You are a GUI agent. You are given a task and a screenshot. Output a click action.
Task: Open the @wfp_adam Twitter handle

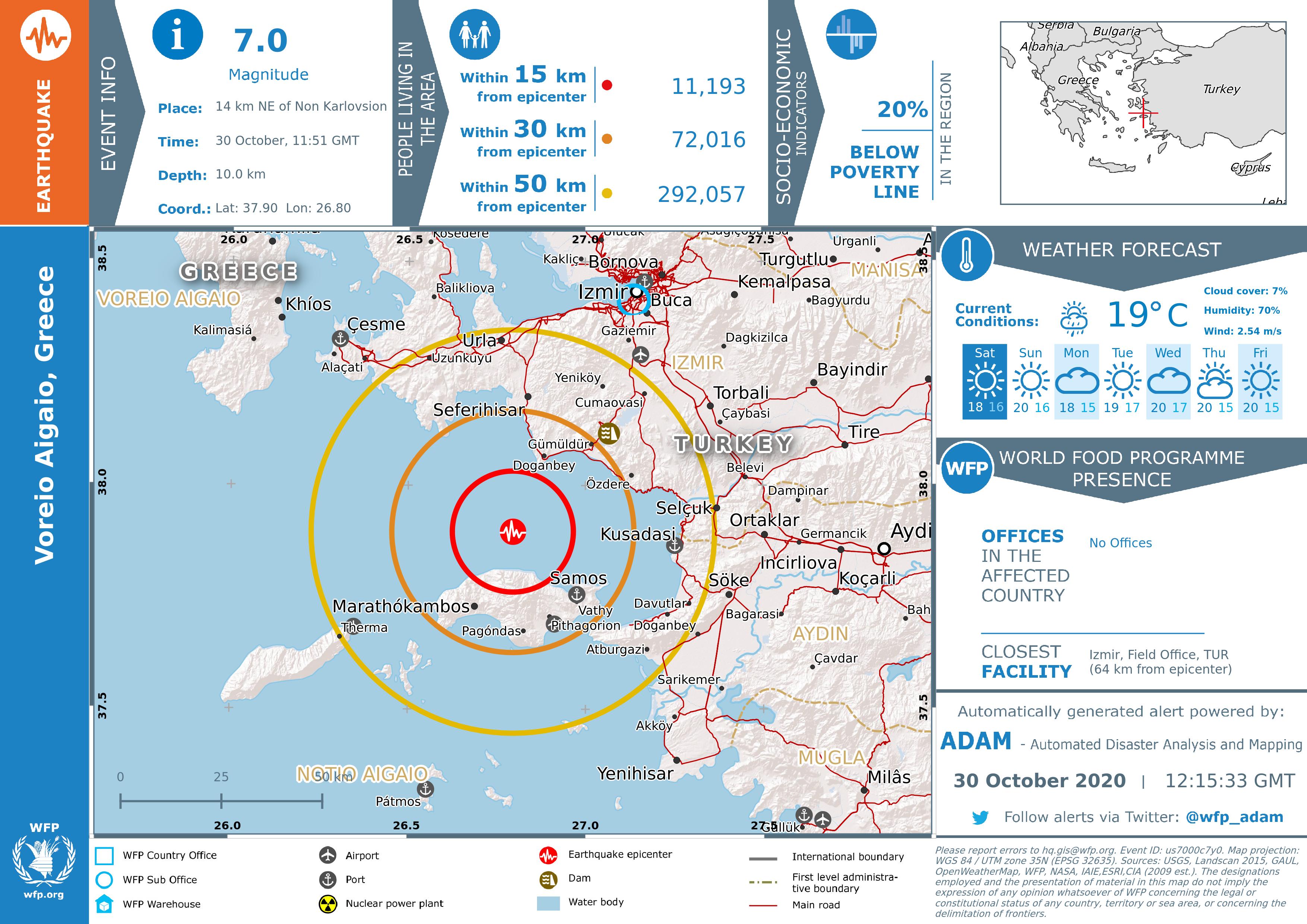tap(1234, 817)
